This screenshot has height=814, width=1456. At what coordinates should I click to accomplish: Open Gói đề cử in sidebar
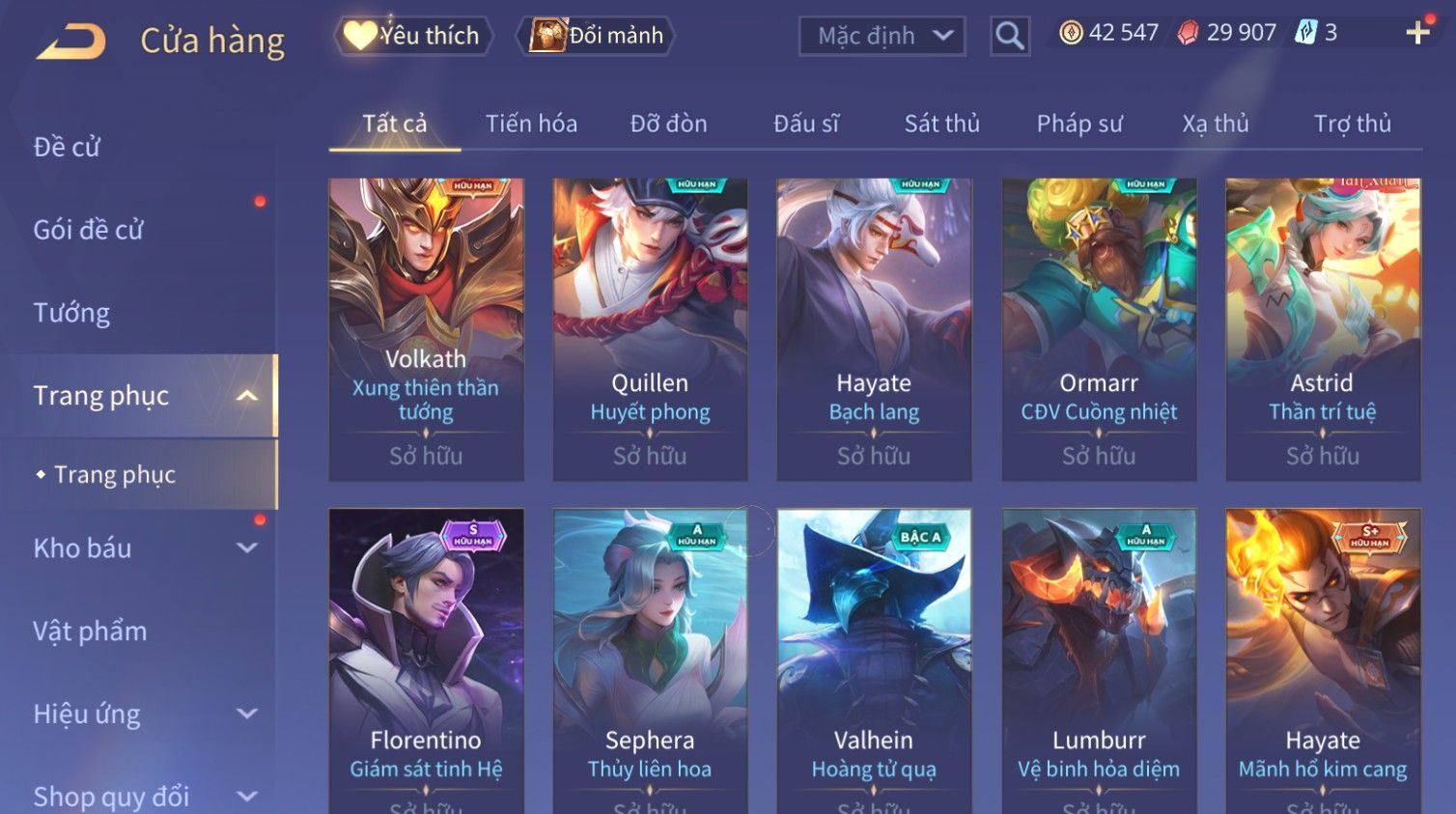88,230
